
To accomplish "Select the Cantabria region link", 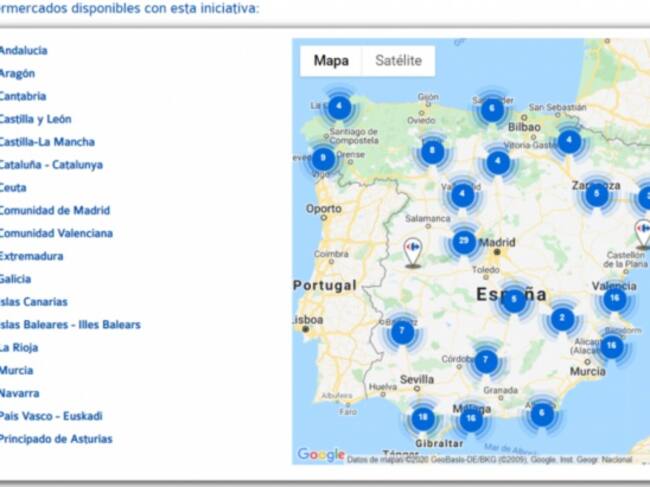I will 23,96.
